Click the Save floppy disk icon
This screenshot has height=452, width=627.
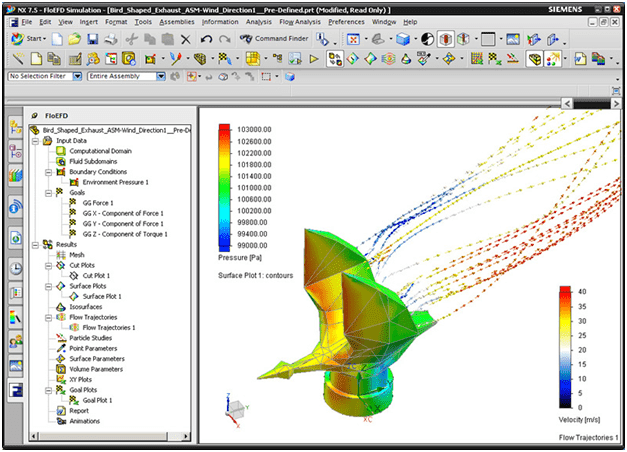(x=93, y=39)
